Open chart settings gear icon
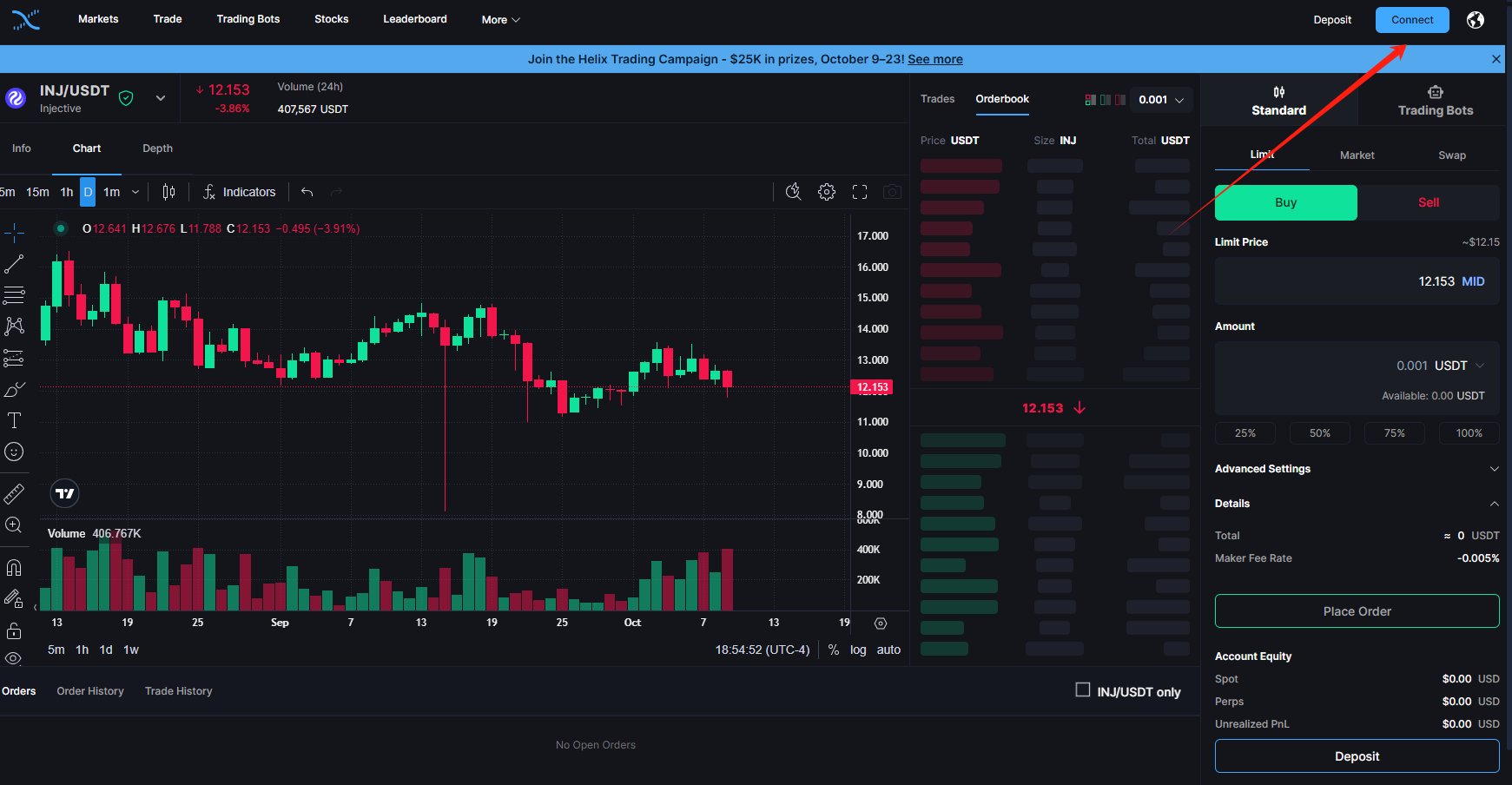The height and width of the screenshot is (785, 1512). click(827, 192)
